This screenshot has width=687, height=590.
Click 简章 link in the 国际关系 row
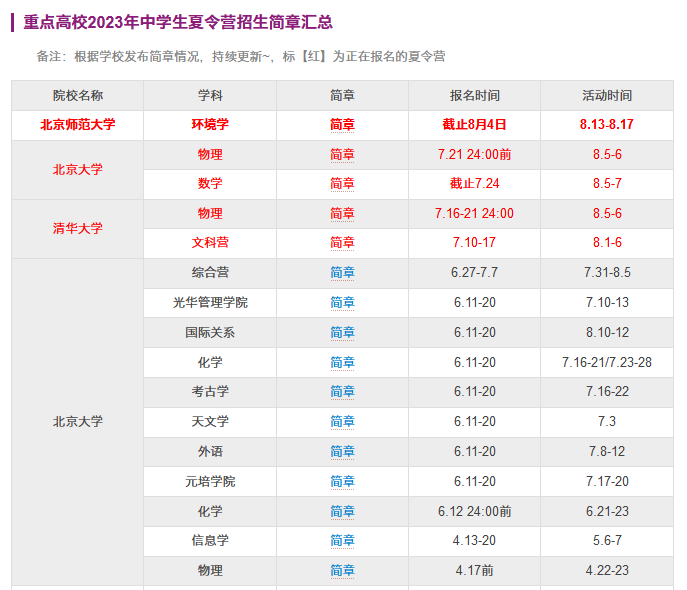342,333
